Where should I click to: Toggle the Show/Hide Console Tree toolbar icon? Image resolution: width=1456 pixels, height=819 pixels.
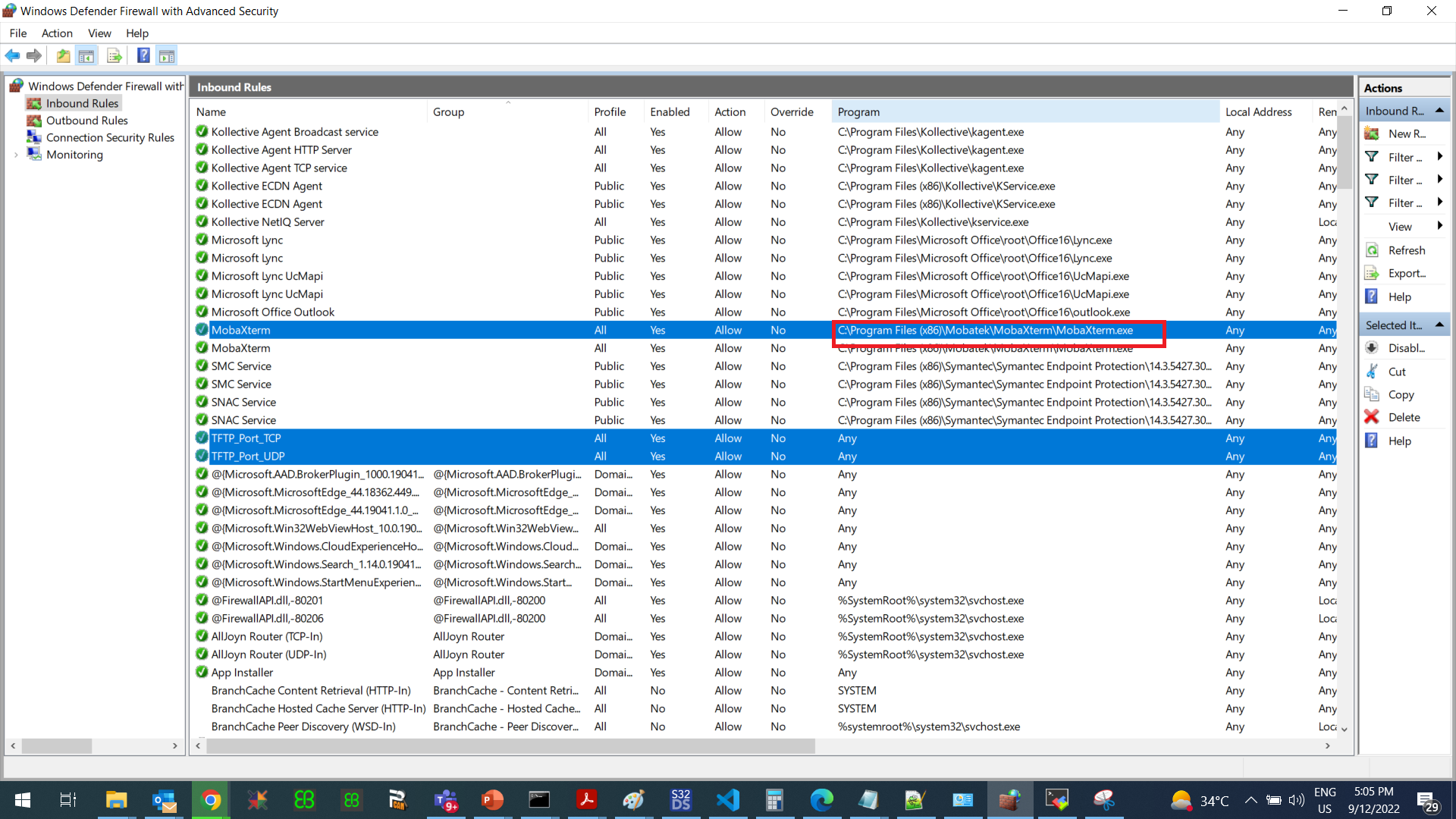(86, 55)
